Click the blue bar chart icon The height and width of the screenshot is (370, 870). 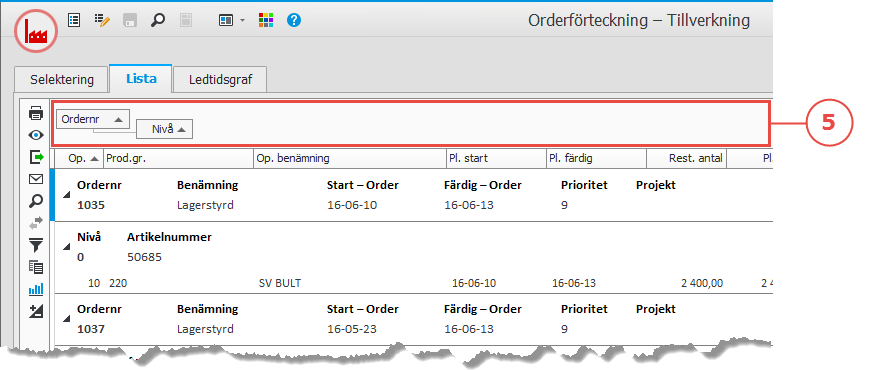[x=36, y=289]
